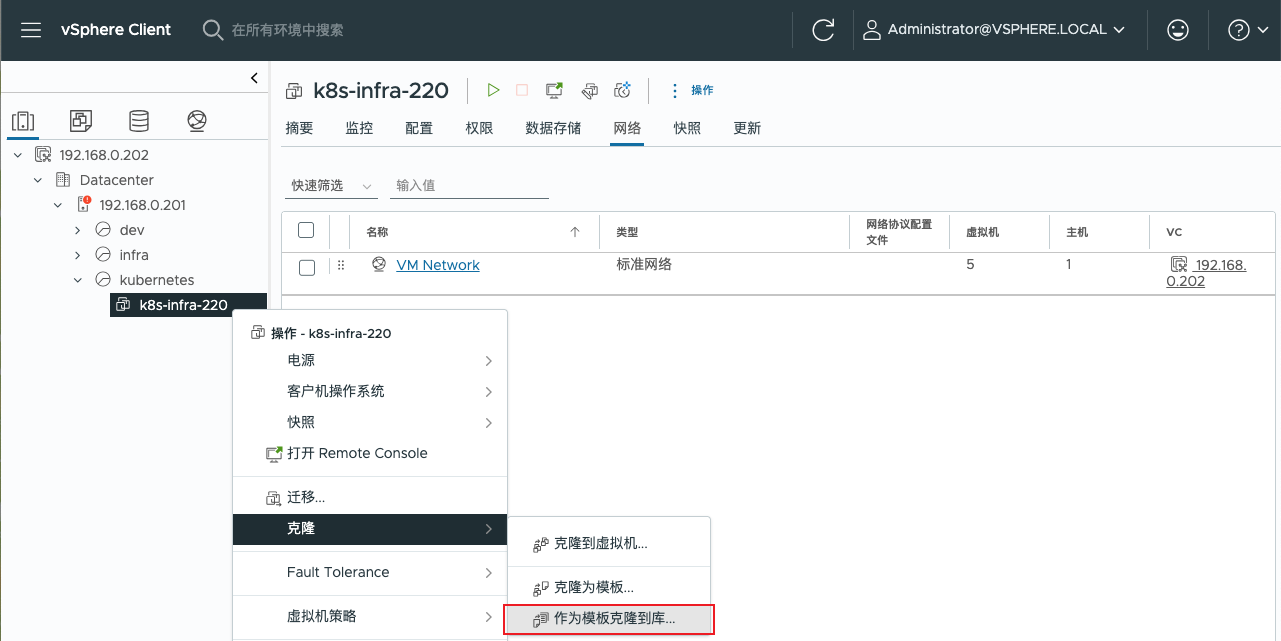This screenshot has height=641, width=1281.
Task: Click the 类型 column header
Action: point(627,232)
